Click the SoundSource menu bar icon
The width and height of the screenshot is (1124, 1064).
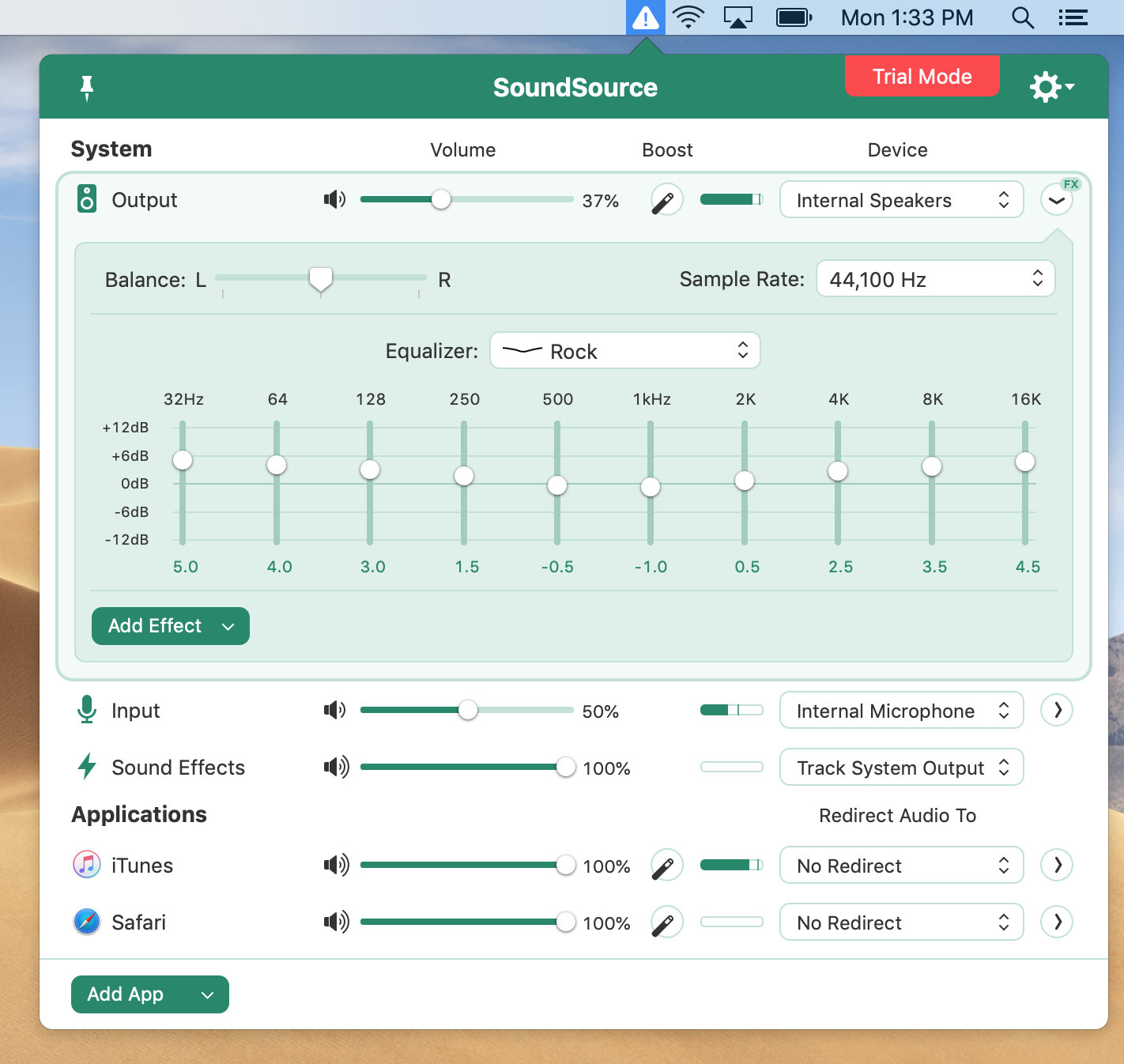[646, 17]
